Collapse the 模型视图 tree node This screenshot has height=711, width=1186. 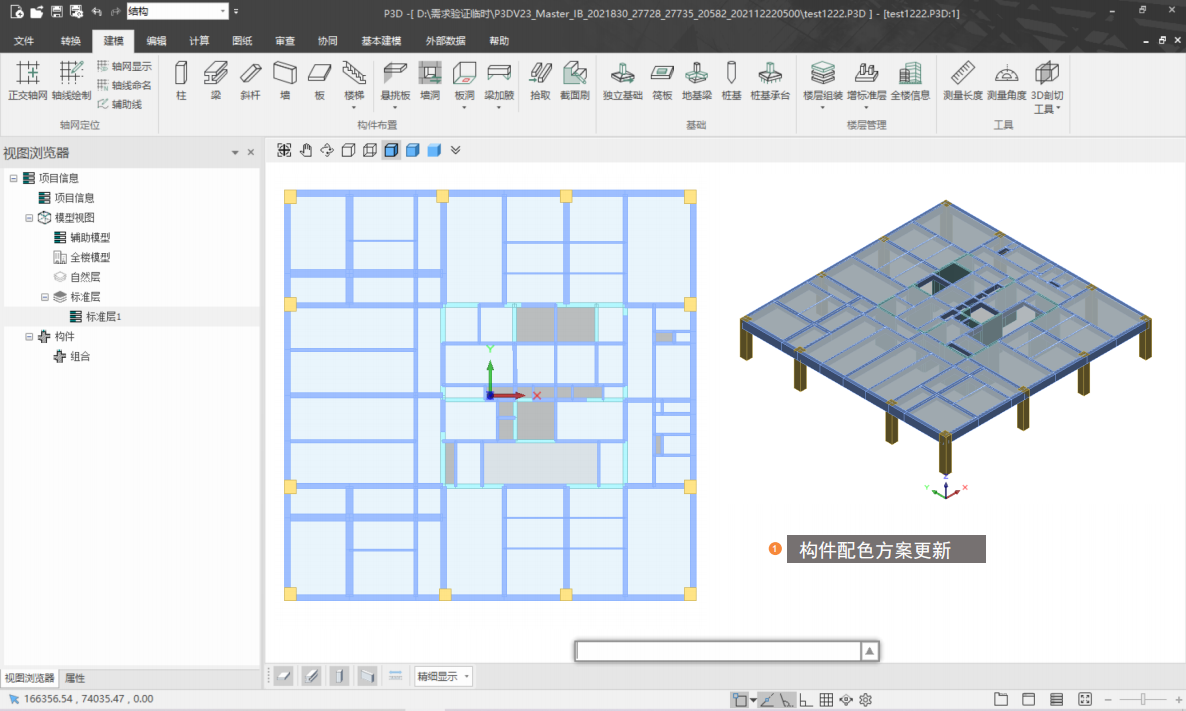coord(30,217)
